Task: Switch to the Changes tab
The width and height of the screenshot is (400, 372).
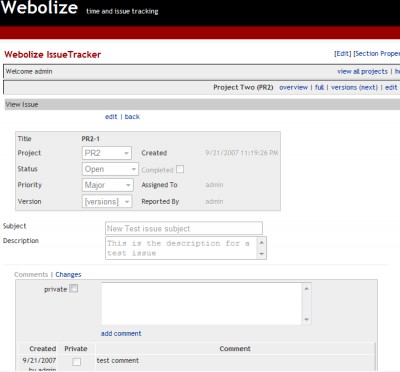Action: click(68, 275)
